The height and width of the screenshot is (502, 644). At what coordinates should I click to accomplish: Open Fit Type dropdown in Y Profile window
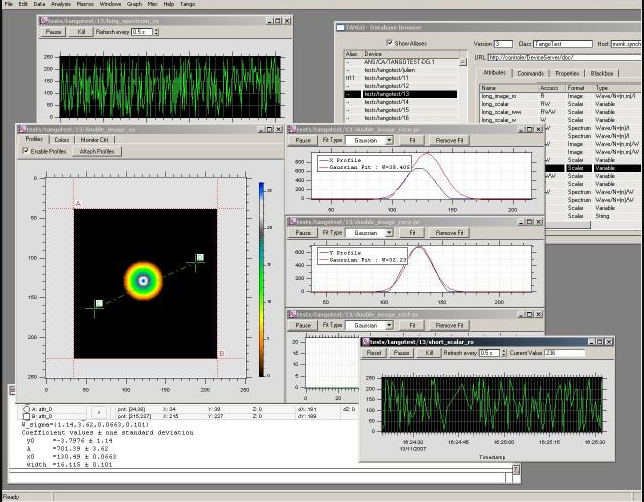pos(367,233)
